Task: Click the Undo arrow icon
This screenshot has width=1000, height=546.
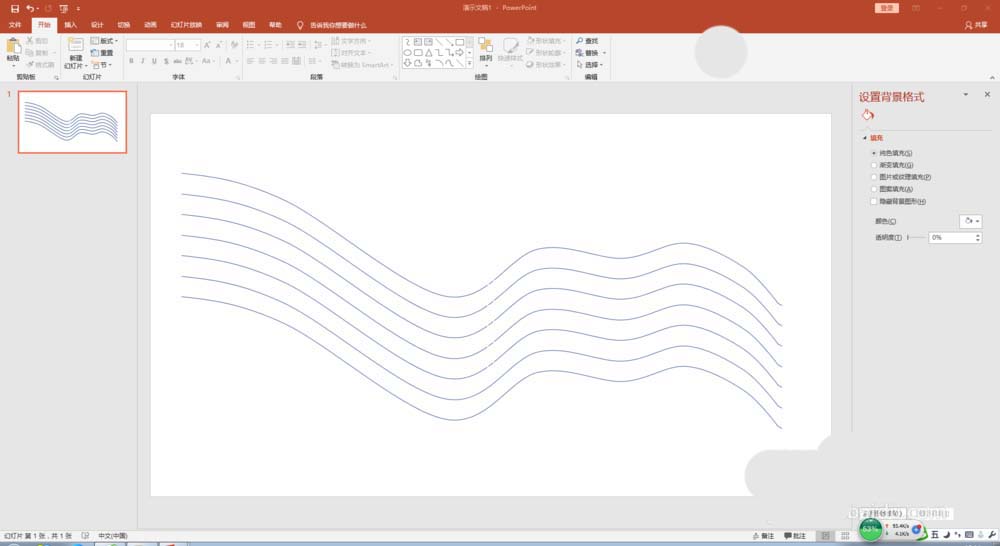Action: pos(30,8)
